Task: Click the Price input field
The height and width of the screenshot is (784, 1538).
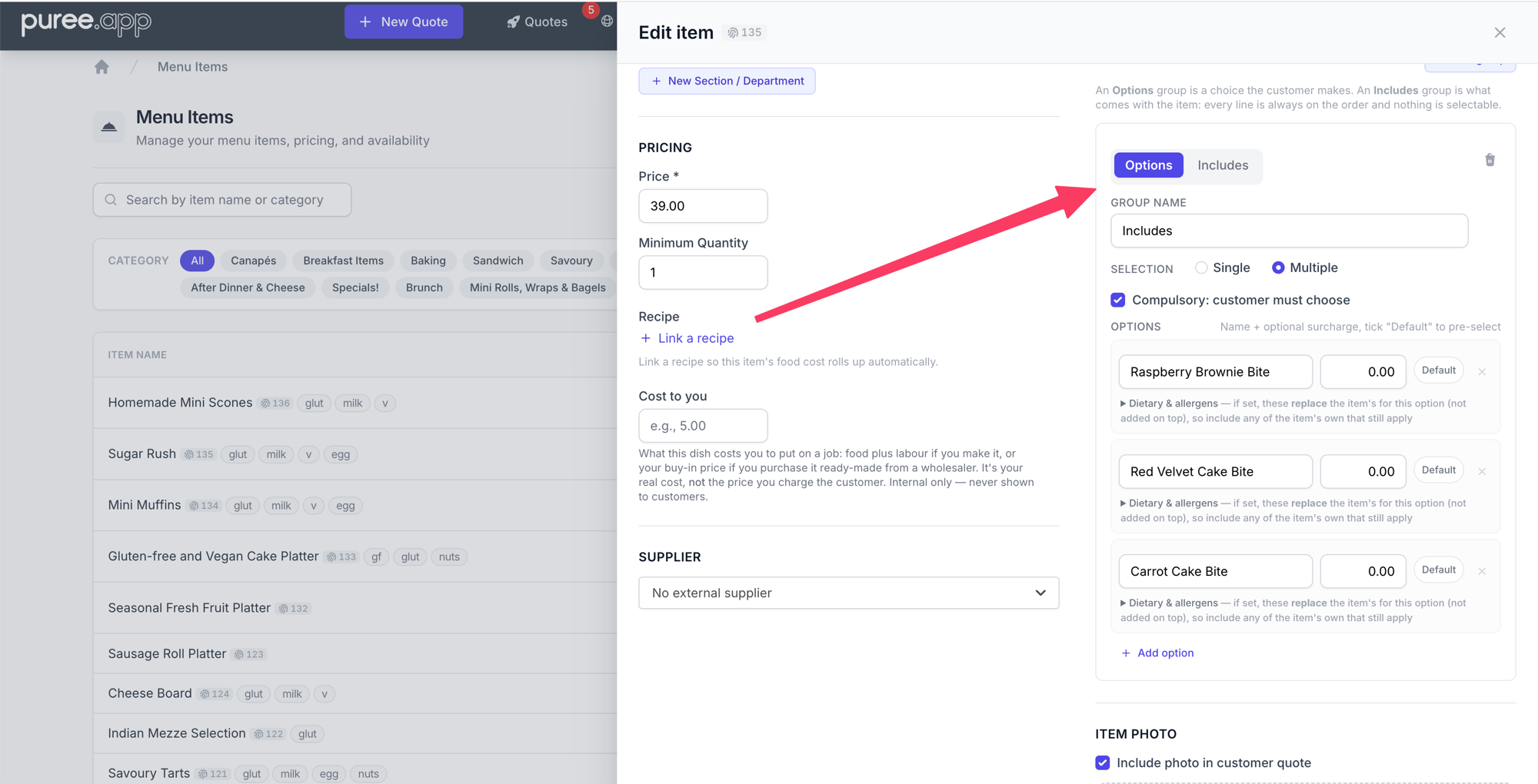Action: (x=703, y=206)
